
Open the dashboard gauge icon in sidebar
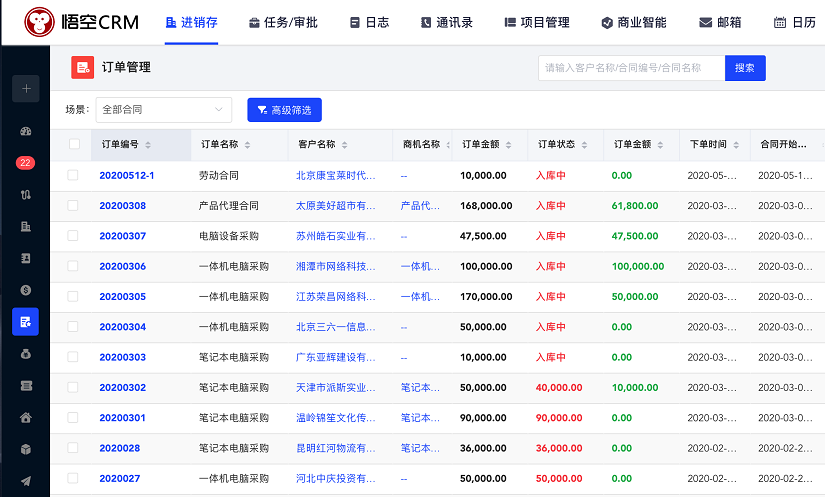click(x=25, y=131)
